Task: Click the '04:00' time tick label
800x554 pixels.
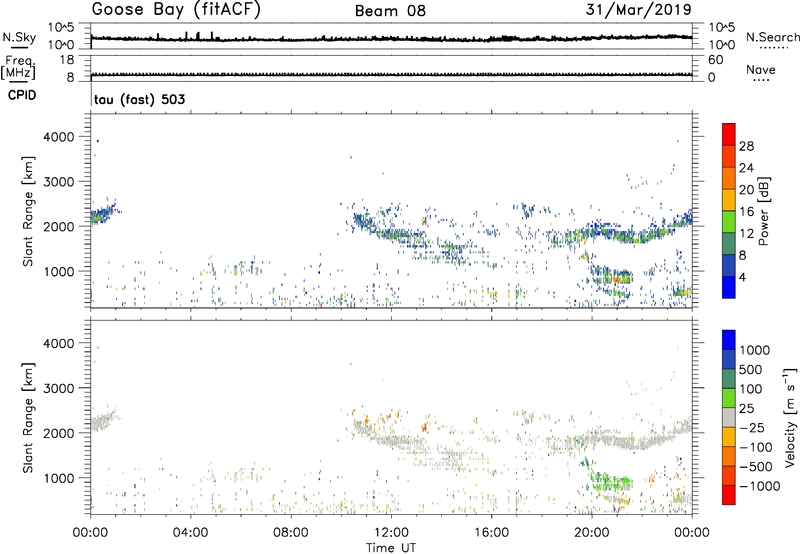Action: pyautogui.click(x=190, y=533)
